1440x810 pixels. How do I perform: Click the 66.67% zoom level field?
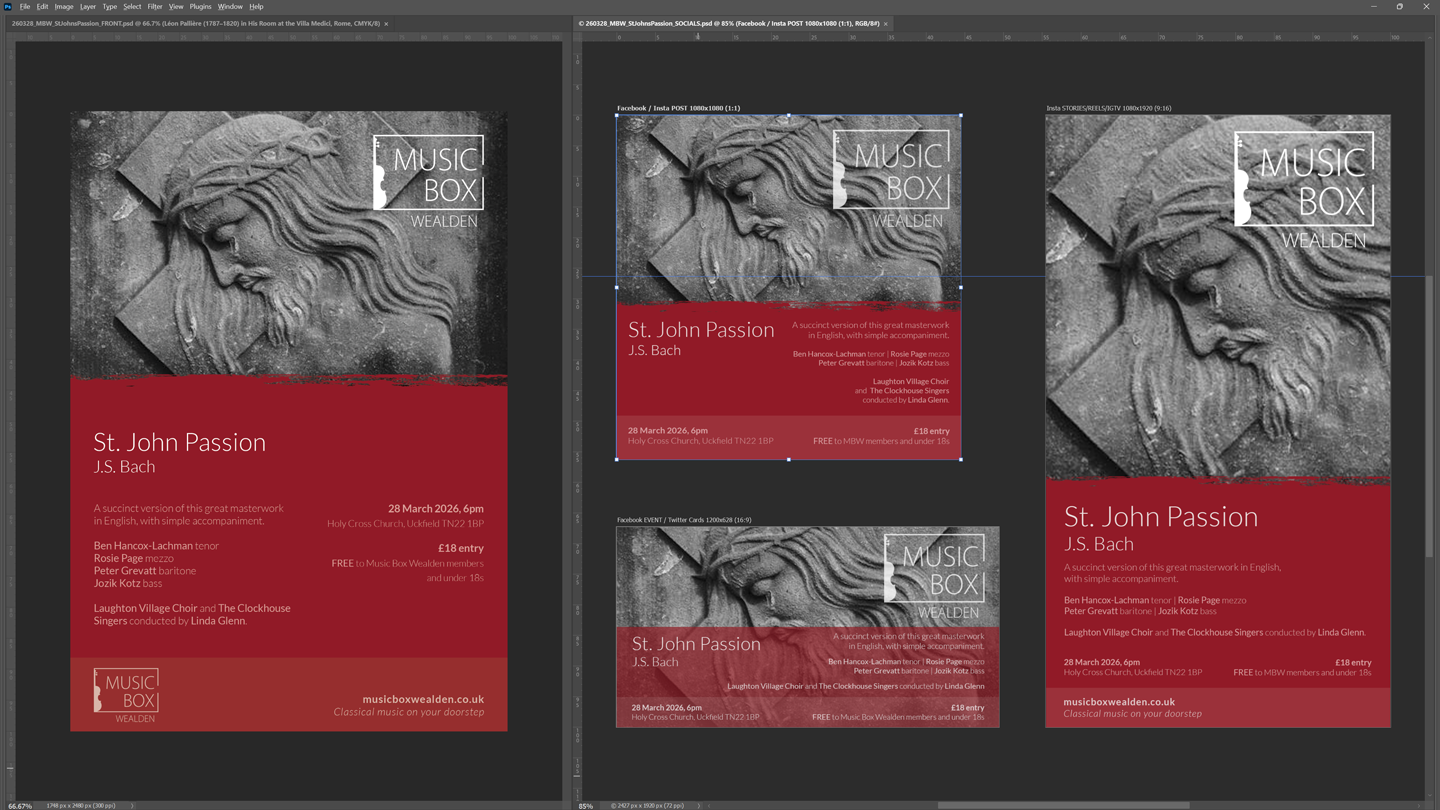[20, 805]
